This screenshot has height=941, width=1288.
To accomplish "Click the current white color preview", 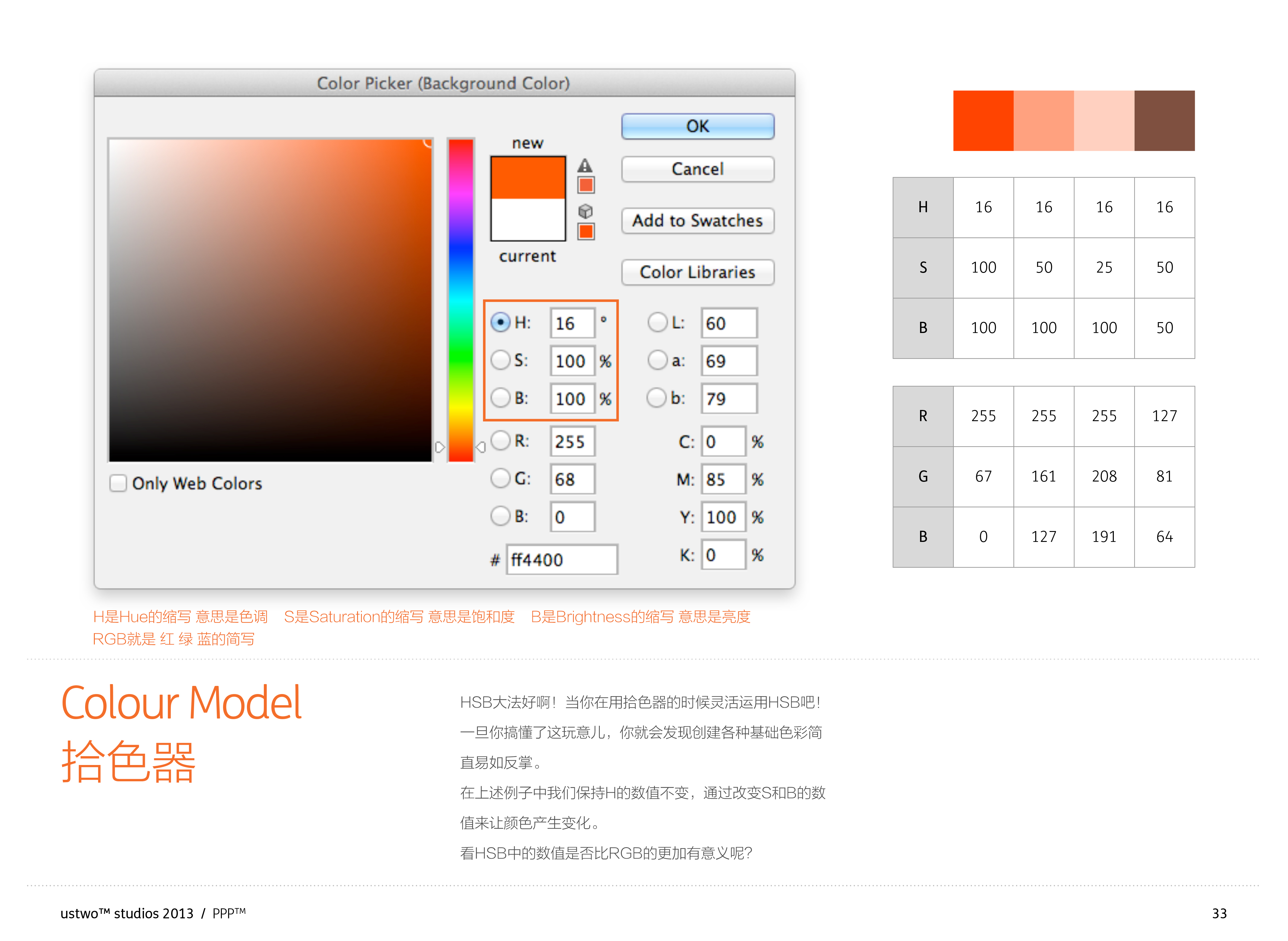I will click(x=528, y=219).
